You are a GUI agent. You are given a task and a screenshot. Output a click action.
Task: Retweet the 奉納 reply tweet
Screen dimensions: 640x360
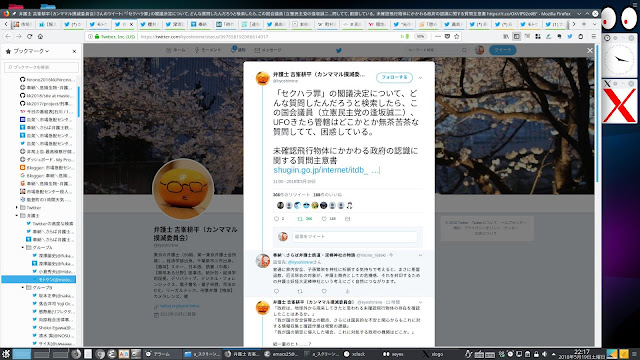(300, 291)
